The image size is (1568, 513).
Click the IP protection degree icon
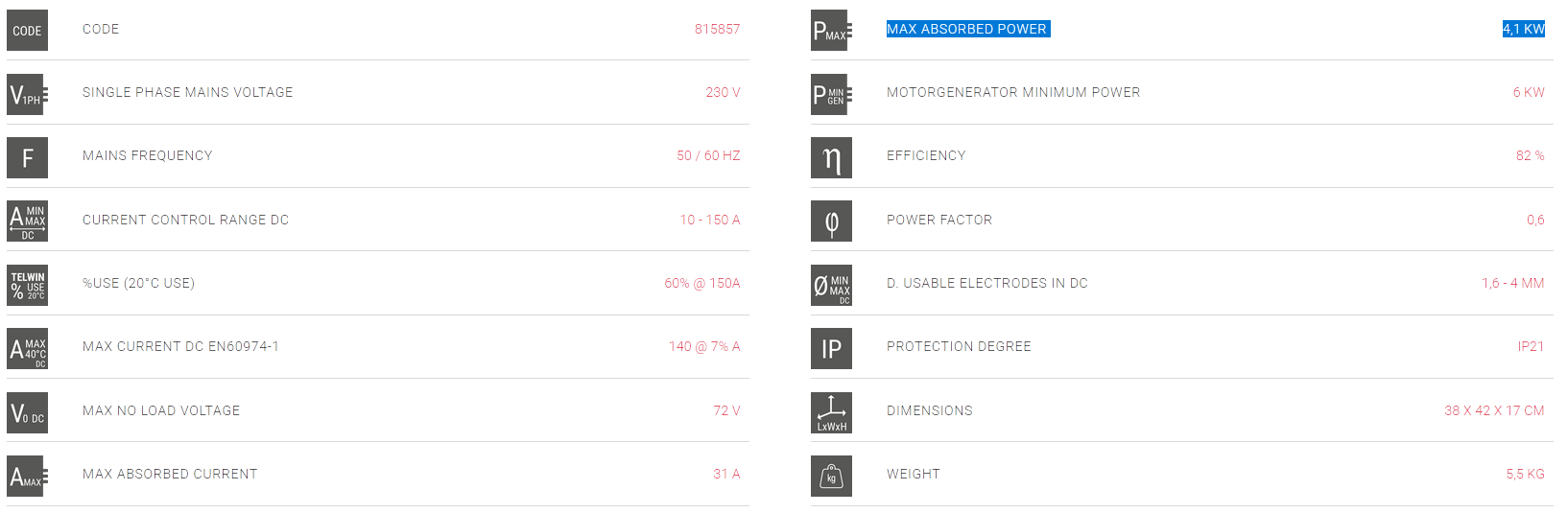coord(831,348)
